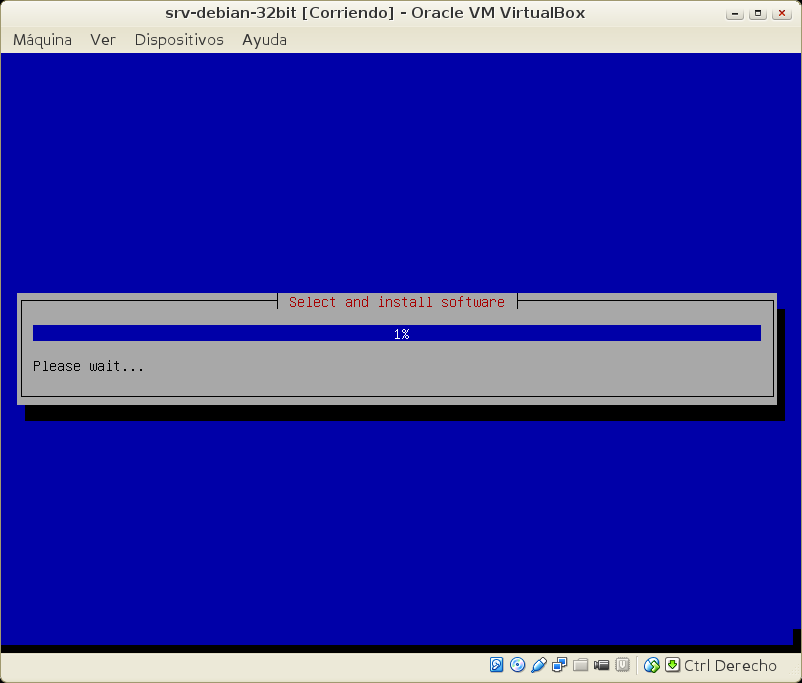Click the 'Please wait...' message text
Image resolution: width=802 pixels, height=683 pixels.
(x=88, y=366)
